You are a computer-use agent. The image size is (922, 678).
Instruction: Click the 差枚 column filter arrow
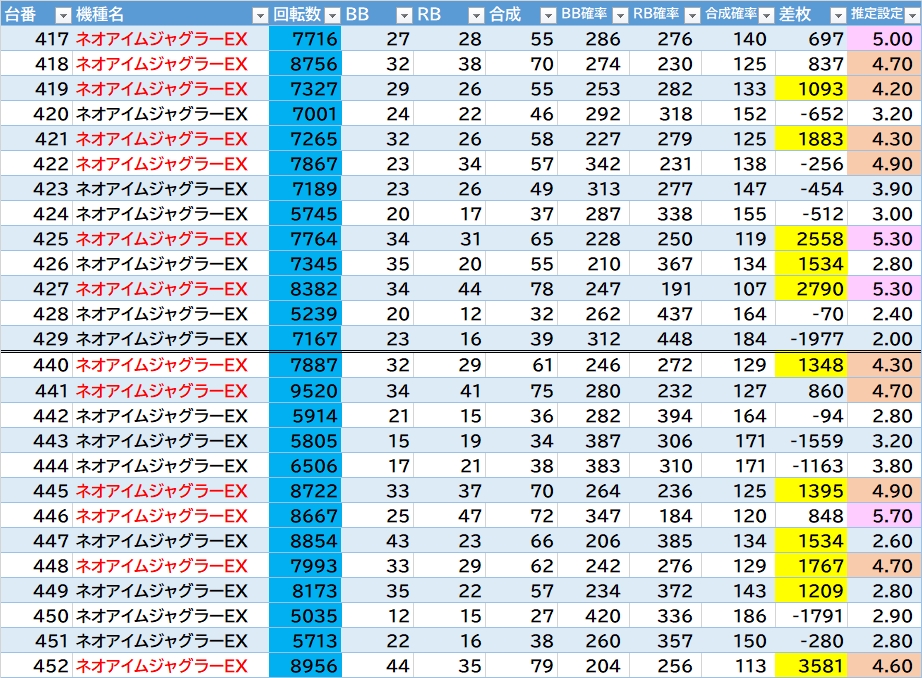[x=836, y=15]
